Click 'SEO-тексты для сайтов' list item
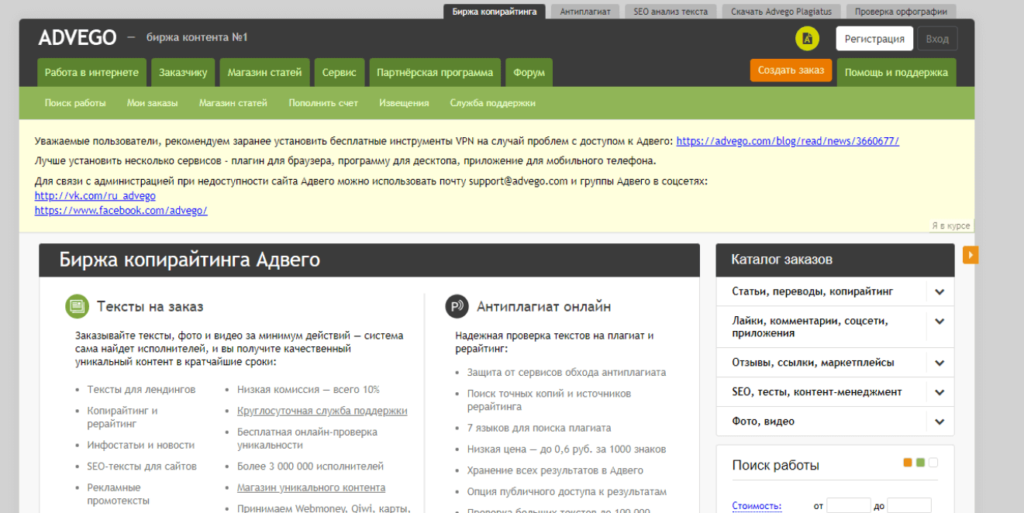The height and width of the screenshot is (513, 1024). pyautogui.click(x=142, y=467)
